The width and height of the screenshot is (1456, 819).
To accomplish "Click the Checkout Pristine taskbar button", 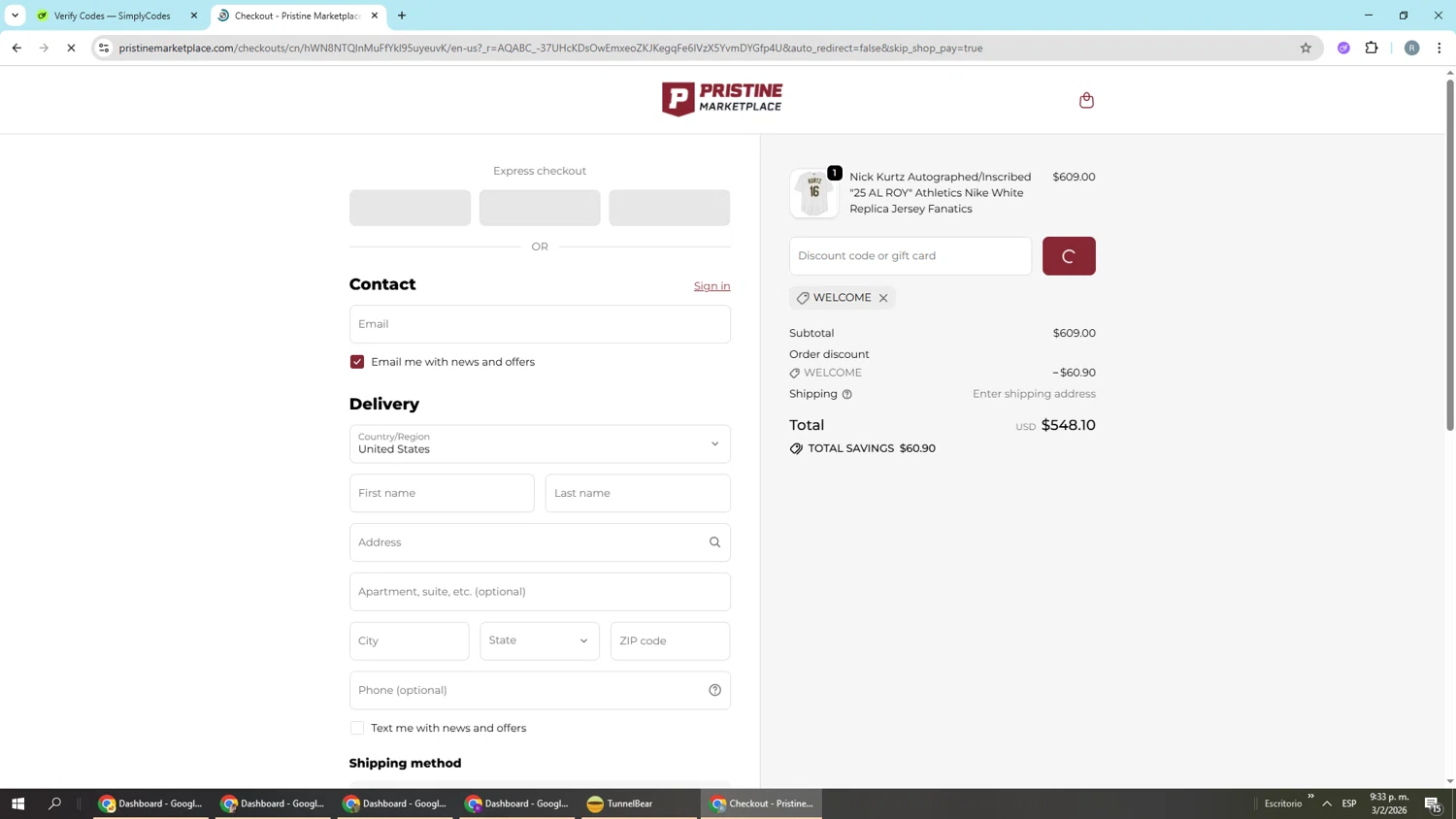I will click(761, 803).
